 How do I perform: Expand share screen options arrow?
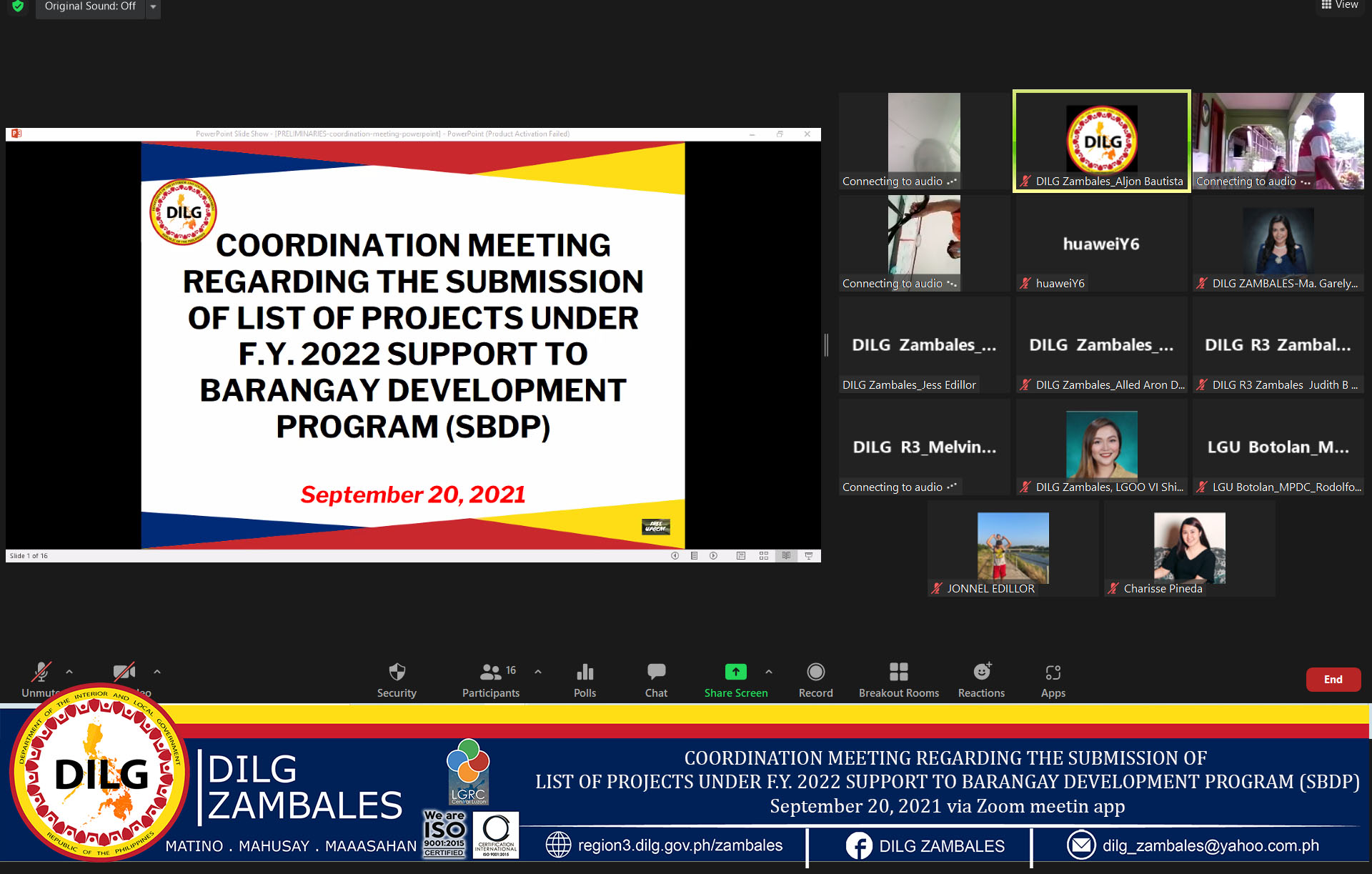769,672
